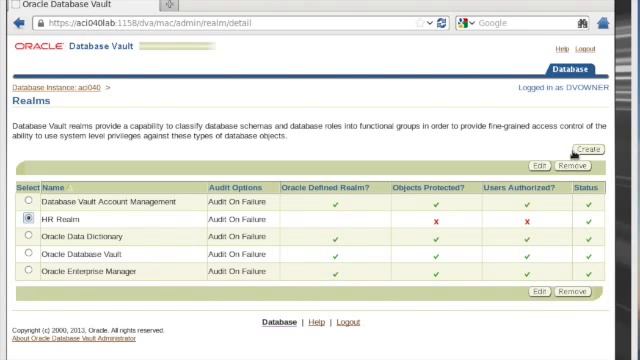Select Oracle Data Dictionary radio button
Screen dimensions: 640x360
point(28,235)
